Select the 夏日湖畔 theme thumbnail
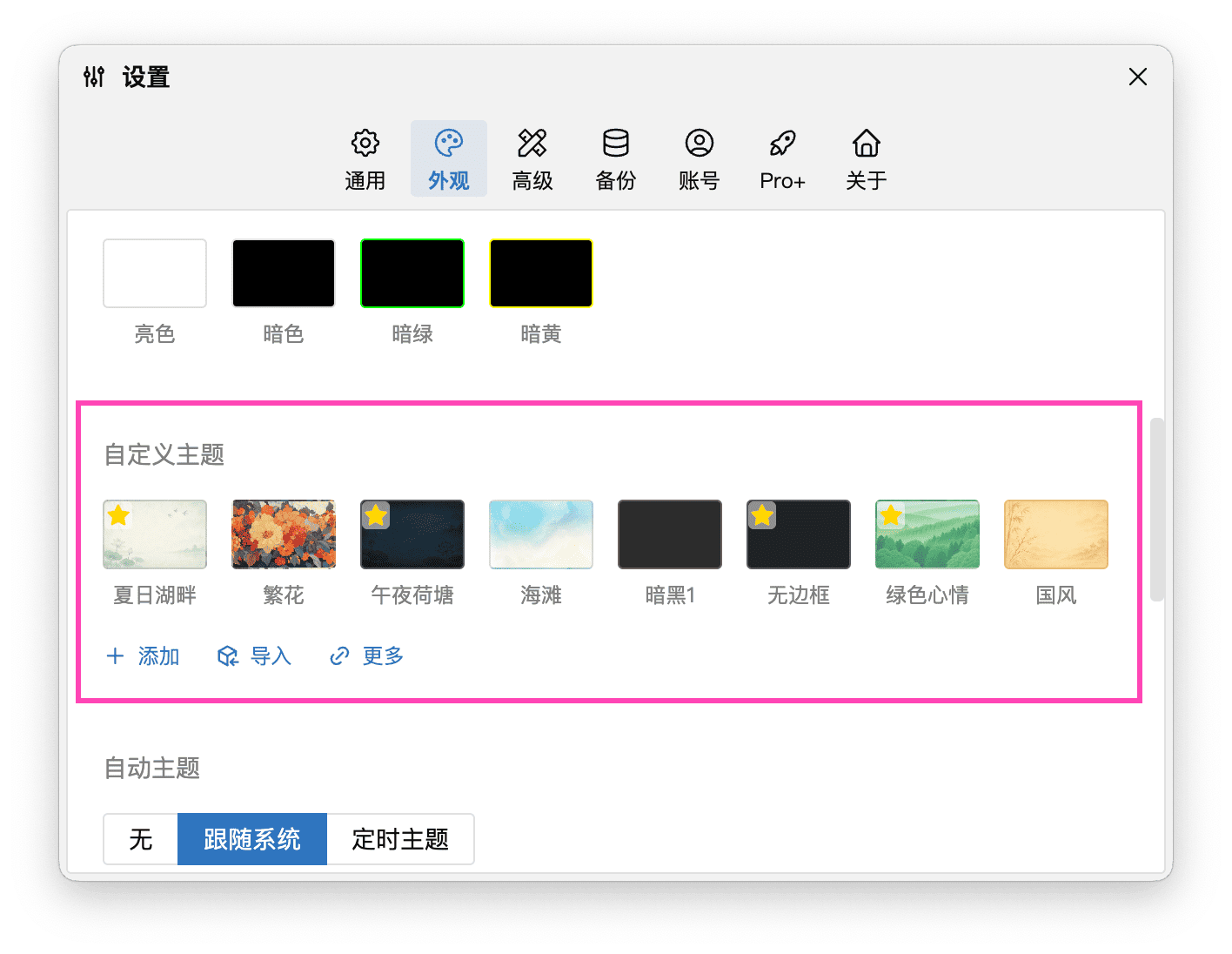 (155, 534)
